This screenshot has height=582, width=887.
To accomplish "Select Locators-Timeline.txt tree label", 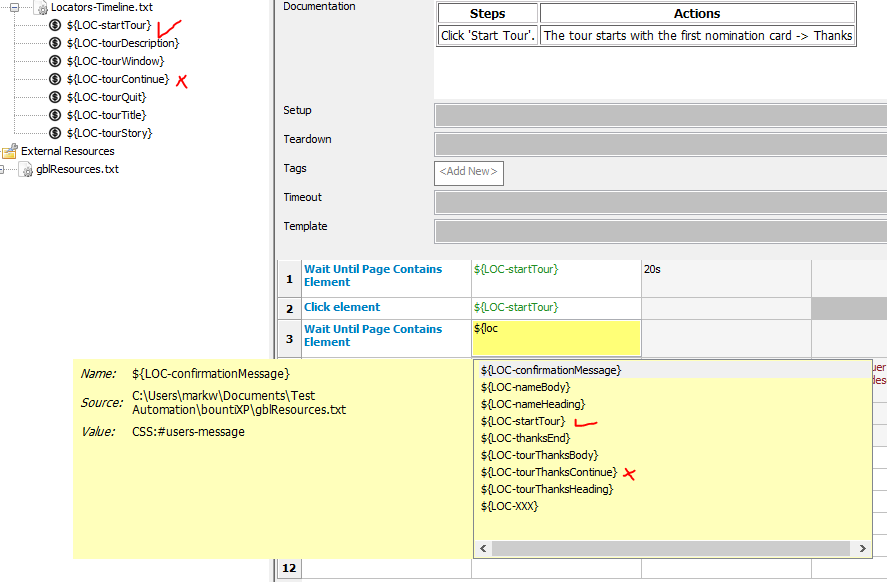I will point(102,7).
